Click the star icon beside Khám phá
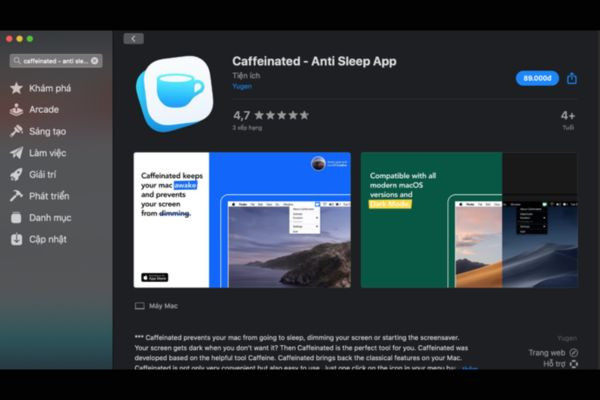 point(16,88)
